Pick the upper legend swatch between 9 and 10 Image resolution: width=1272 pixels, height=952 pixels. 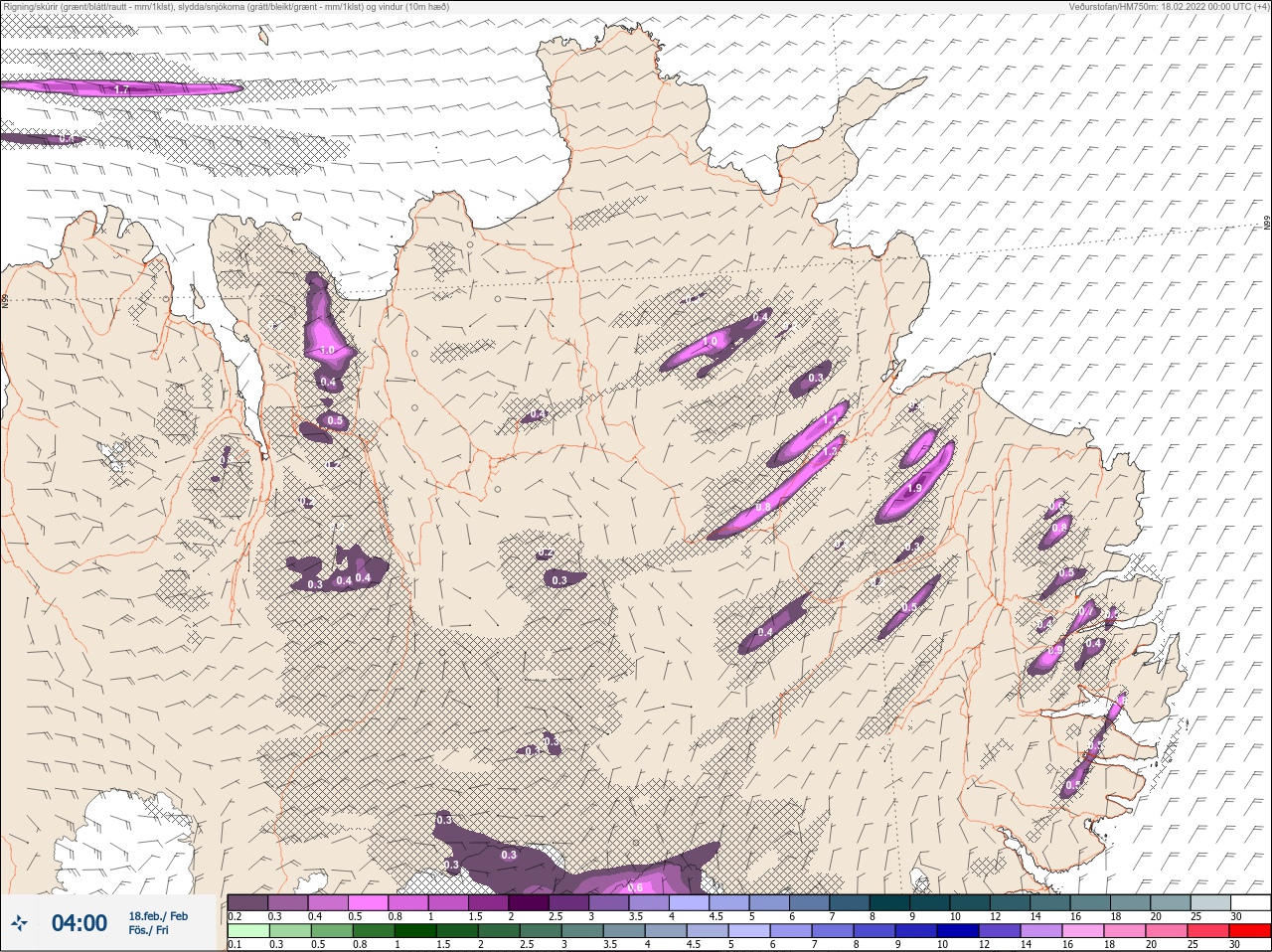point(929,903)
